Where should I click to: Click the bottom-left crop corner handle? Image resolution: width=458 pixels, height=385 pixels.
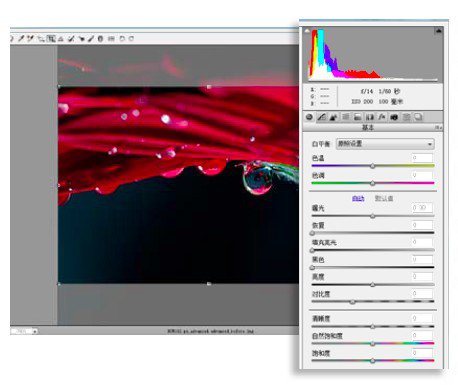click(x=59, y=284)
